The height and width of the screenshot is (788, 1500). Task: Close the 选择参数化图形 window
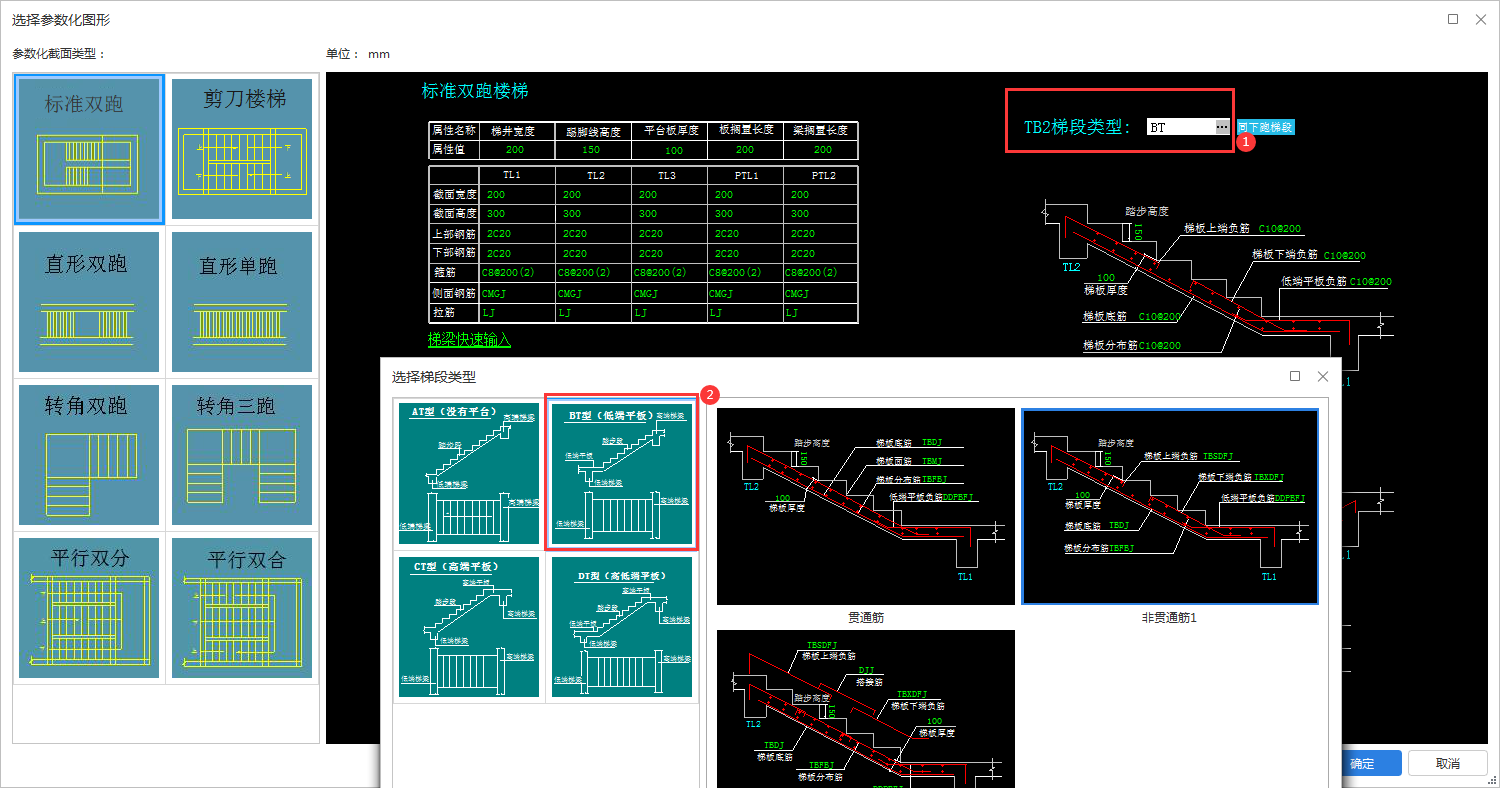[x=1482, y=19]
